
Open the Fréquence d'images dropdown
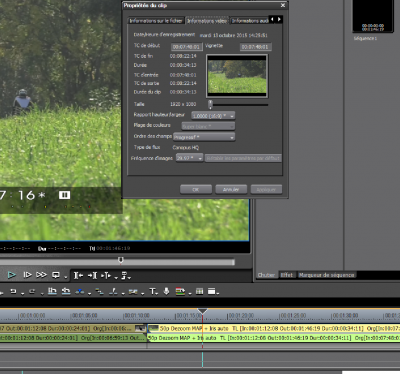189,158
